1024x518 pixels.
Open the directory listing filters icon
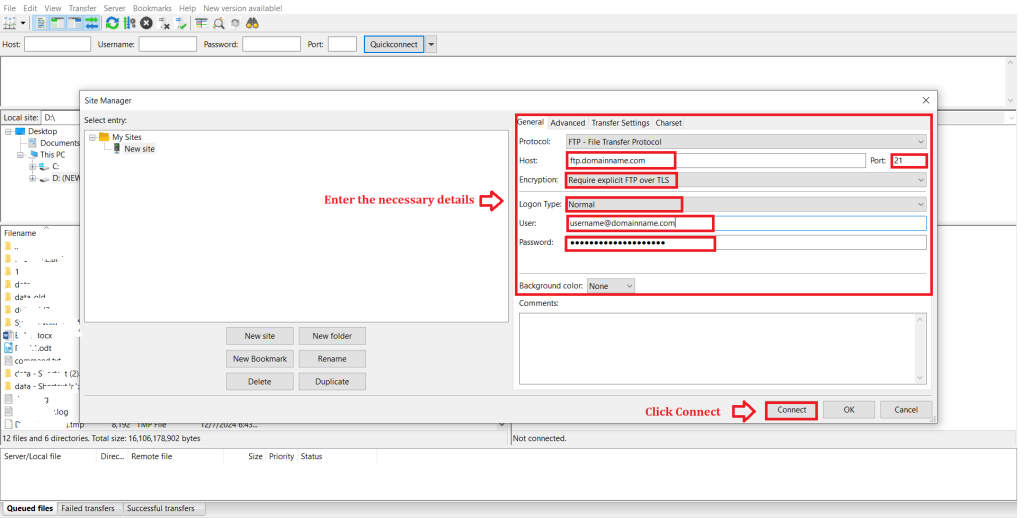[201, 23]
